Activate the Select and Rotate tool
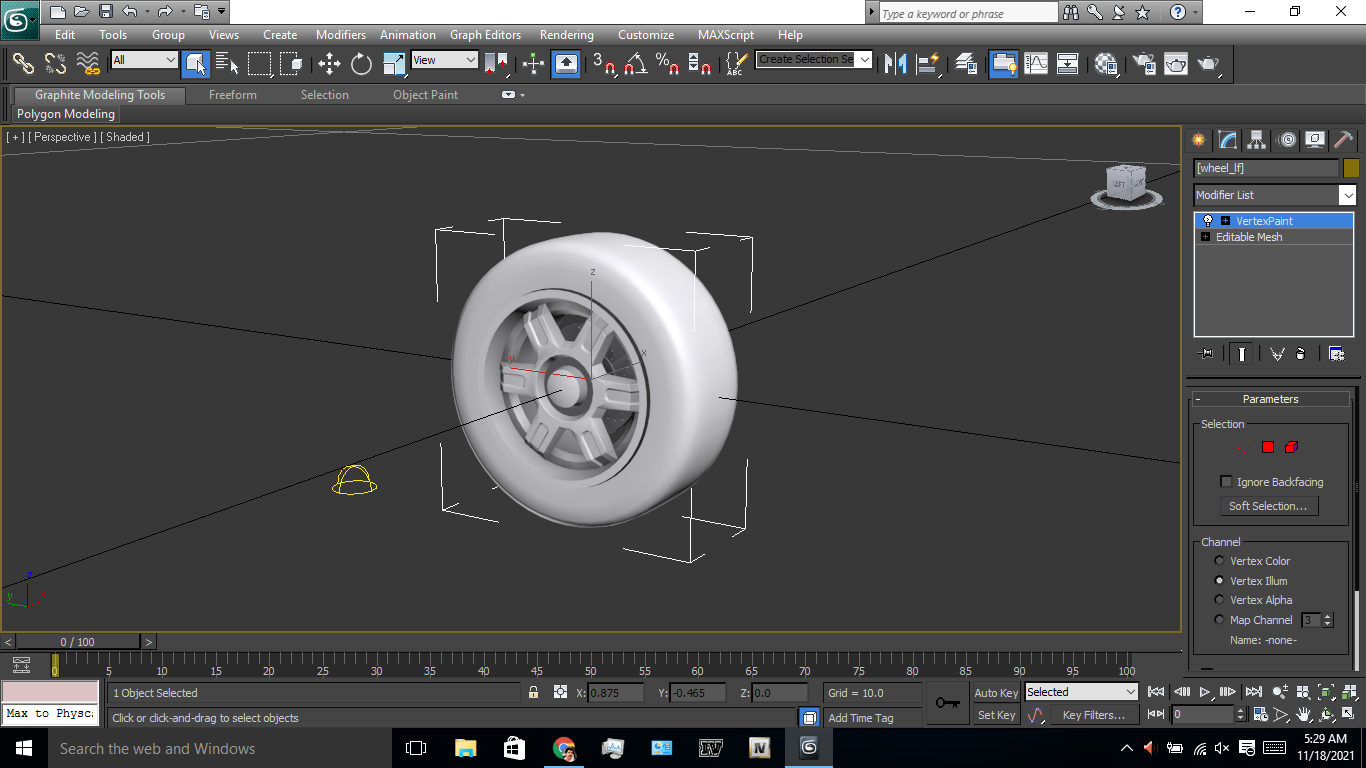Viewport: 1366px width, 768px height. click(x=361, y=64)
